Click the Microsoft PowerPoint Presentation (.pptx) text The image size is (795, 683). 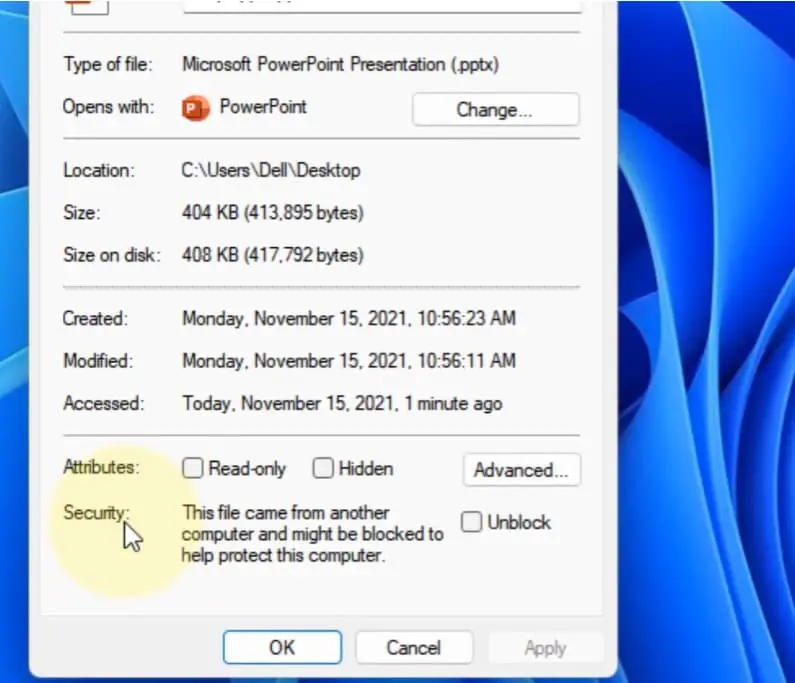tap(340, 64)
